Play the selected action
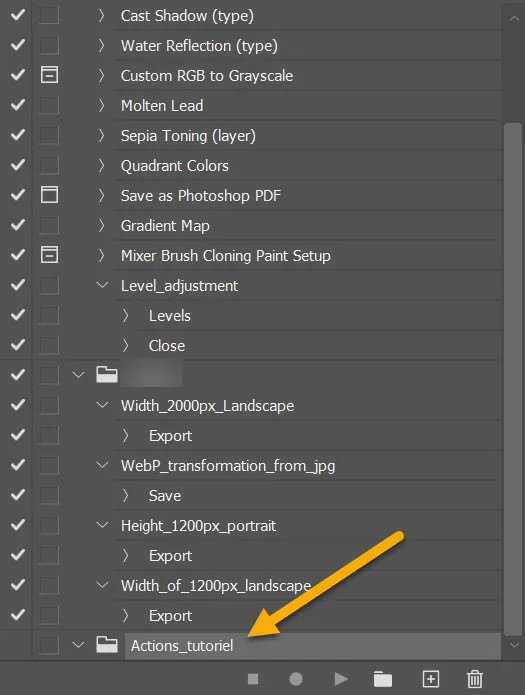 pos(341,679)
